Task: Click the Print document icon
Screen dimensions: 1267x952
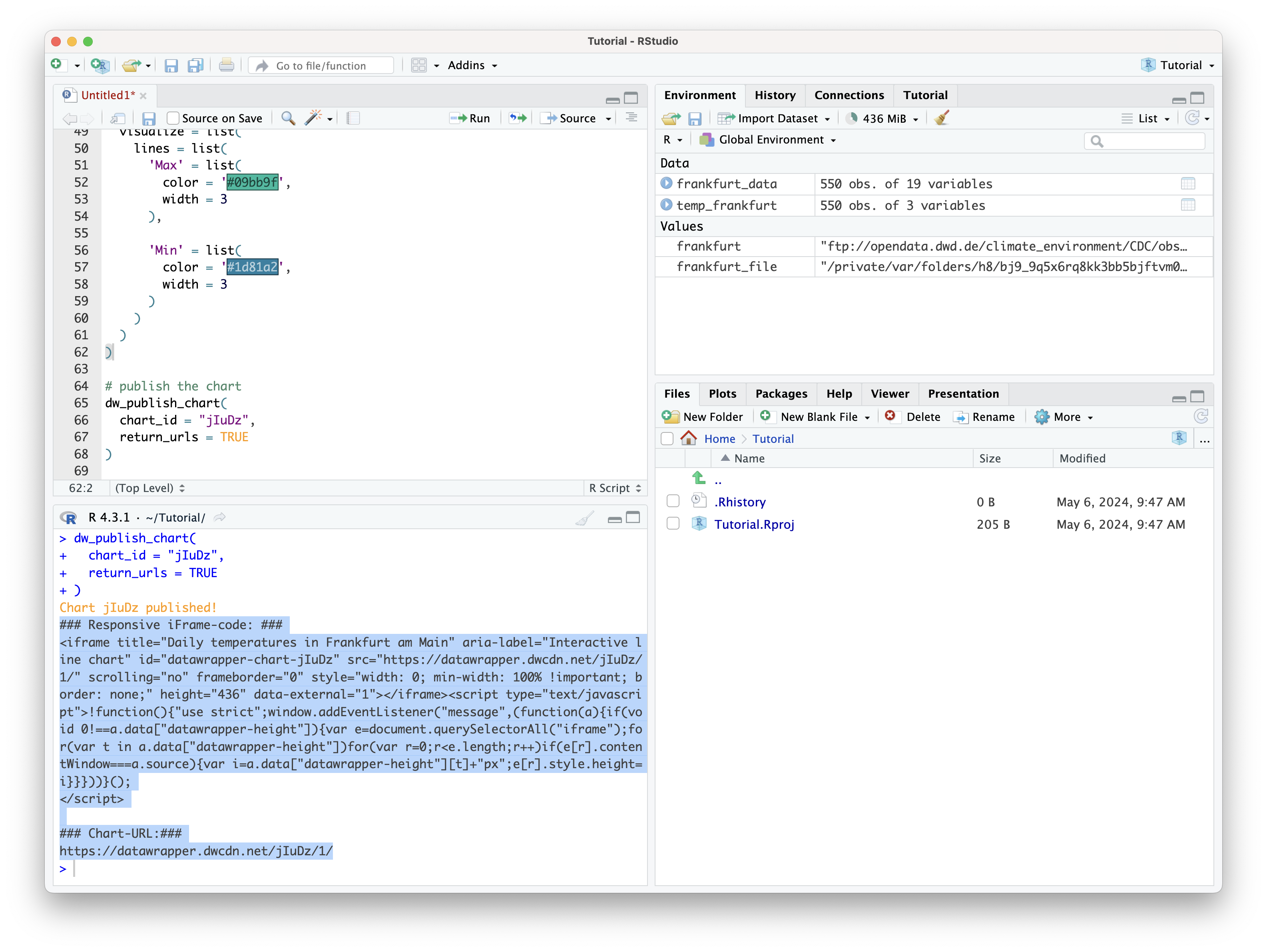Action: [226, 65]
